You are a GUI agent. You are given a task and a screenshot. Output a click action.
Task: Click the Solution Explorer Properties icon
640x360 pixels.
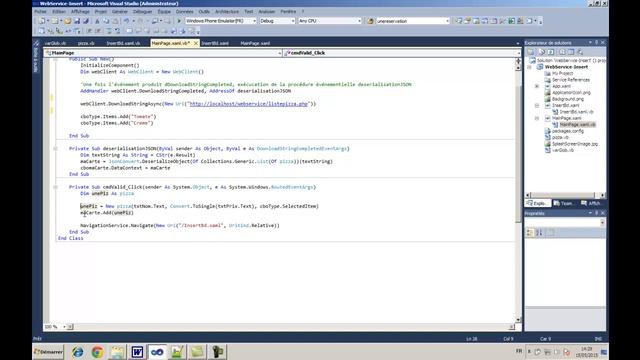(x=531, y=52)
